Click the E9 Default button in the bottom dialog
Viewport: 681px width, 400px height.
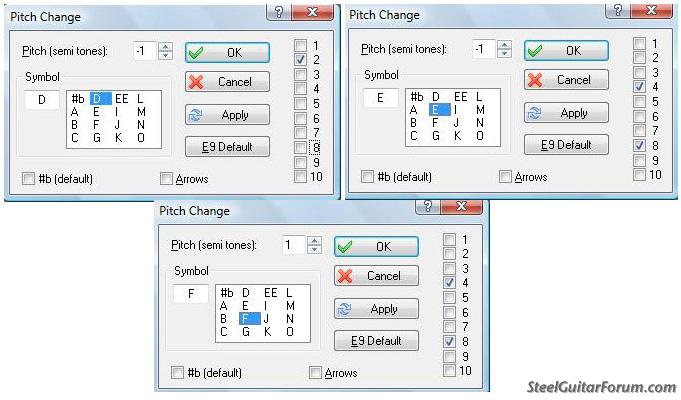(376, 341)
